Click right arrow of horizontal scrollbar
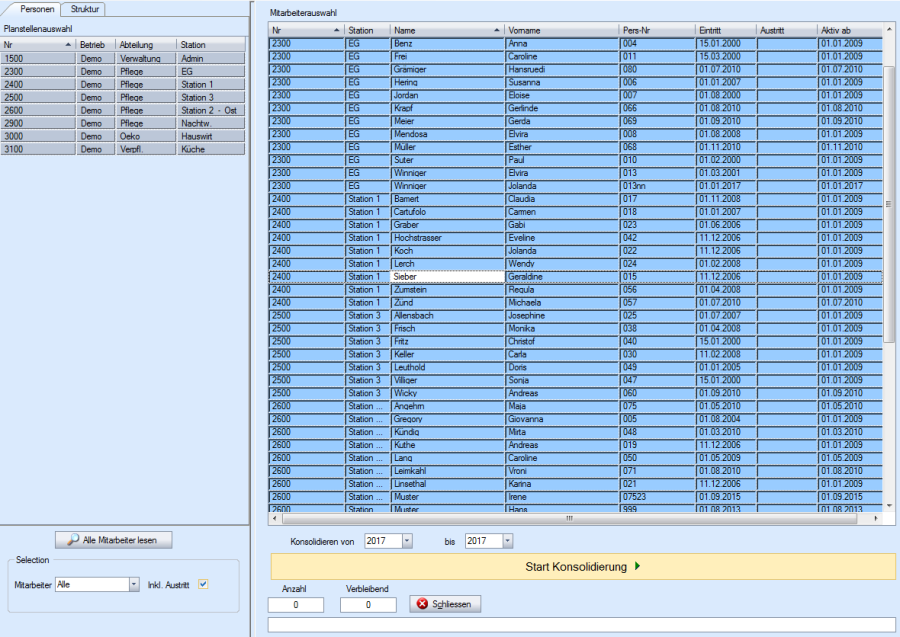This screenshot has width=900, height=637. coord(876,518)
